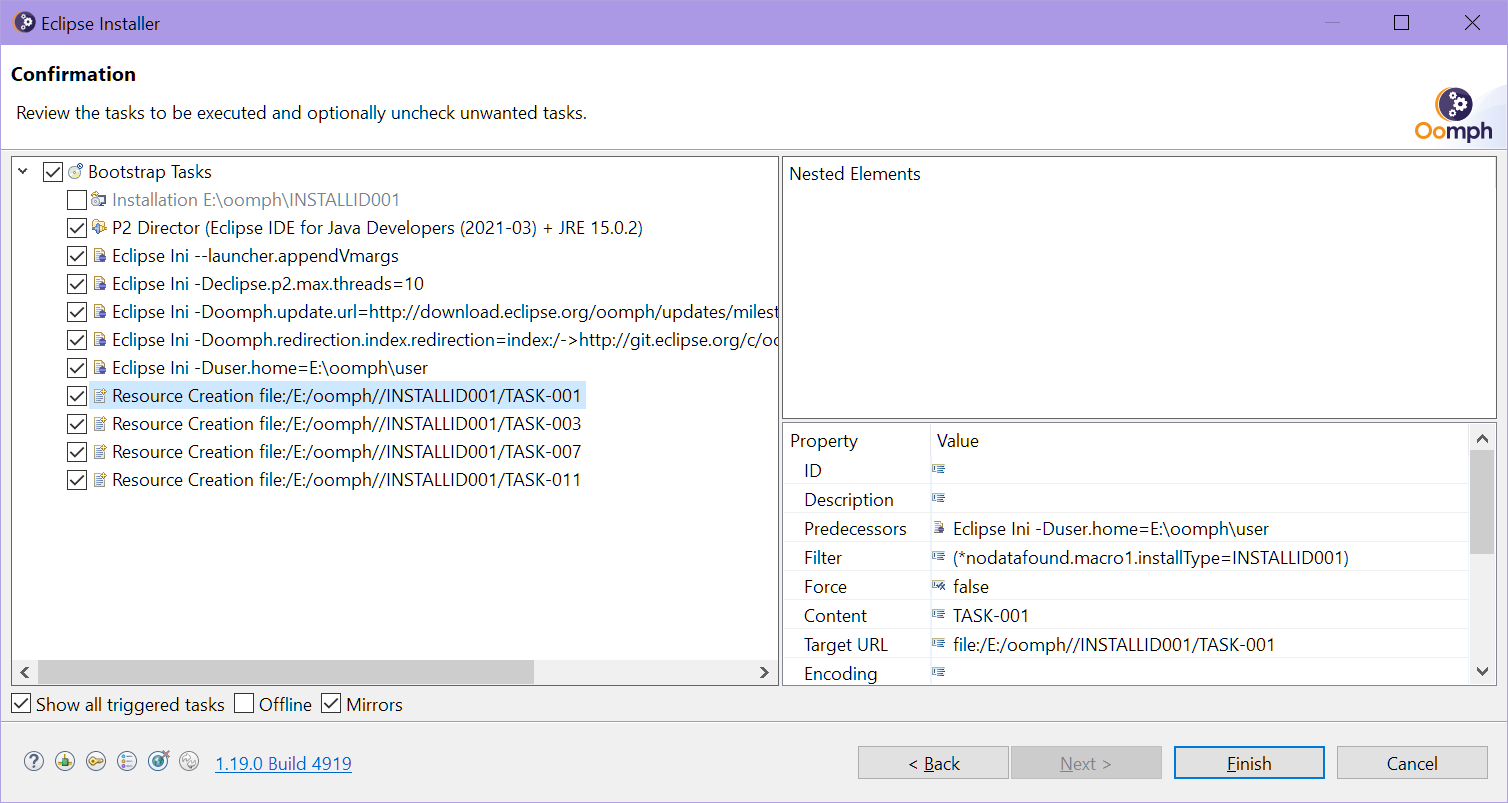Uncheck the TASK-011 Resource Creation checkbox
The width and height of the screenshot is (1508, 803).
(77, 480)
